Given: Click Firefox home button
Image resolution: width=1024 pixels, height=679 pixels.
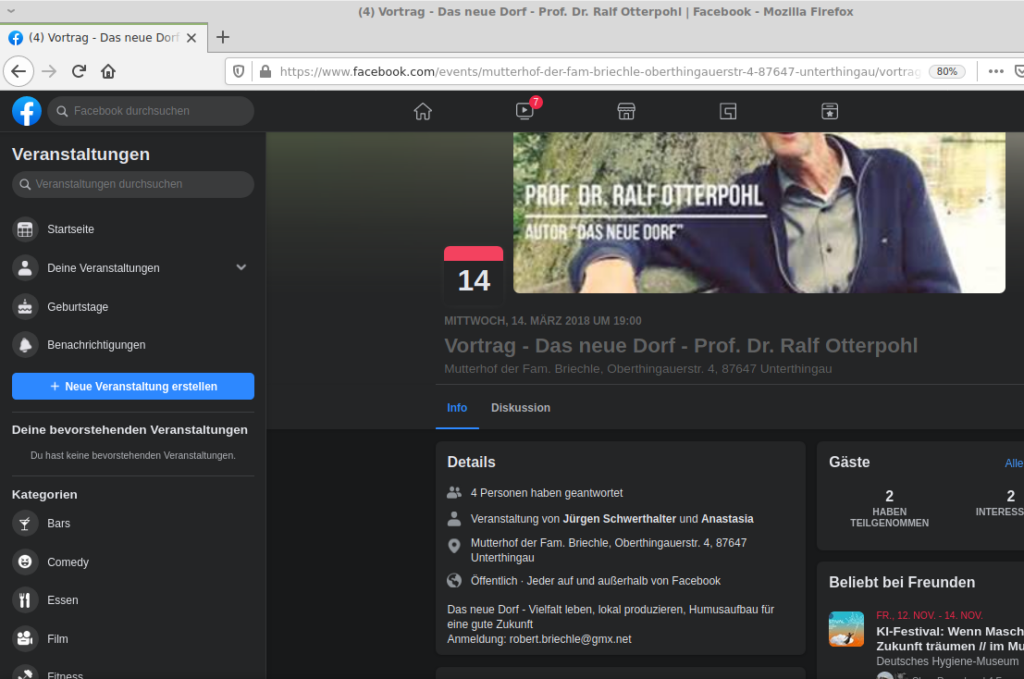Looking at the screenshot, I should coord(108,71).
